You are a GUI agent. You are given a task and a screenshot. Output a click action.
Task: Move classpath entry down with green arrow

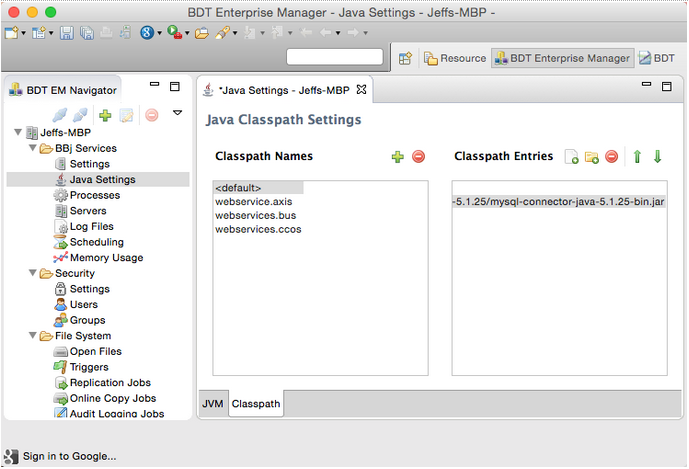(x=657, y=156)
